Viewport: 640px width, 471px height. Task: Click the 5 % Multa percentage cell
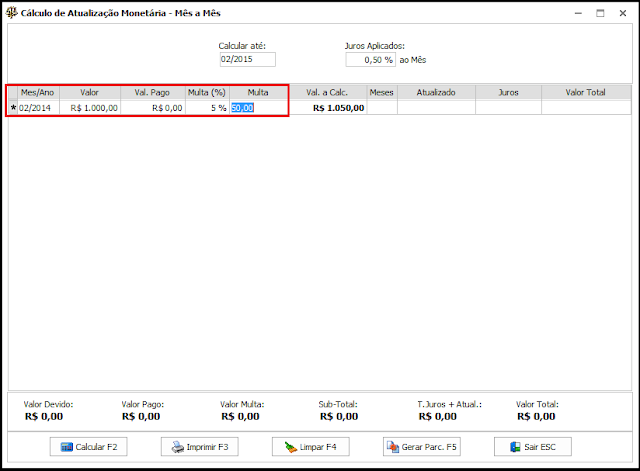[x=207, y=108]
